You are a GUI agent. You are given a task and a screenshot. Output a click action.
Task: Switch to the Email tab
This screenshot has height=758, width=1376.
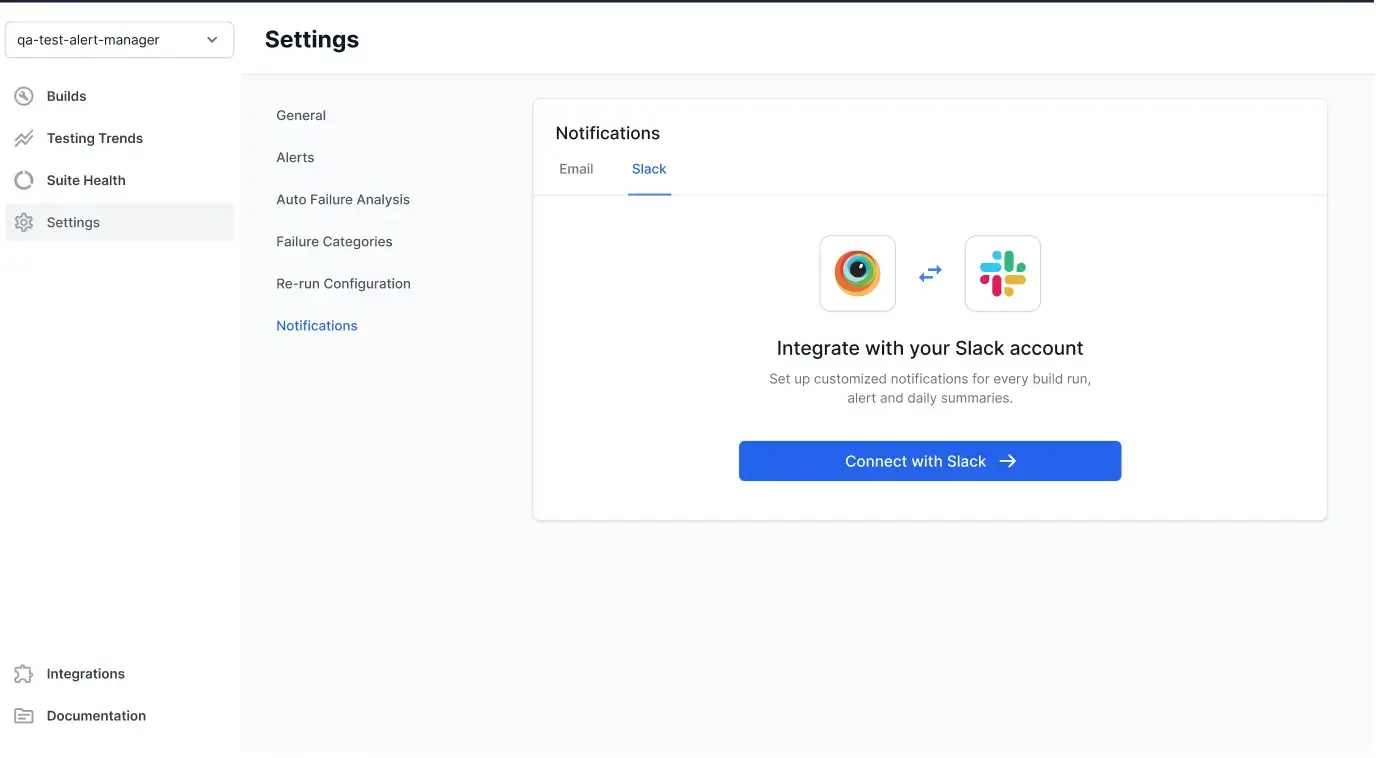pyautogui.click(x=576, y=169)
